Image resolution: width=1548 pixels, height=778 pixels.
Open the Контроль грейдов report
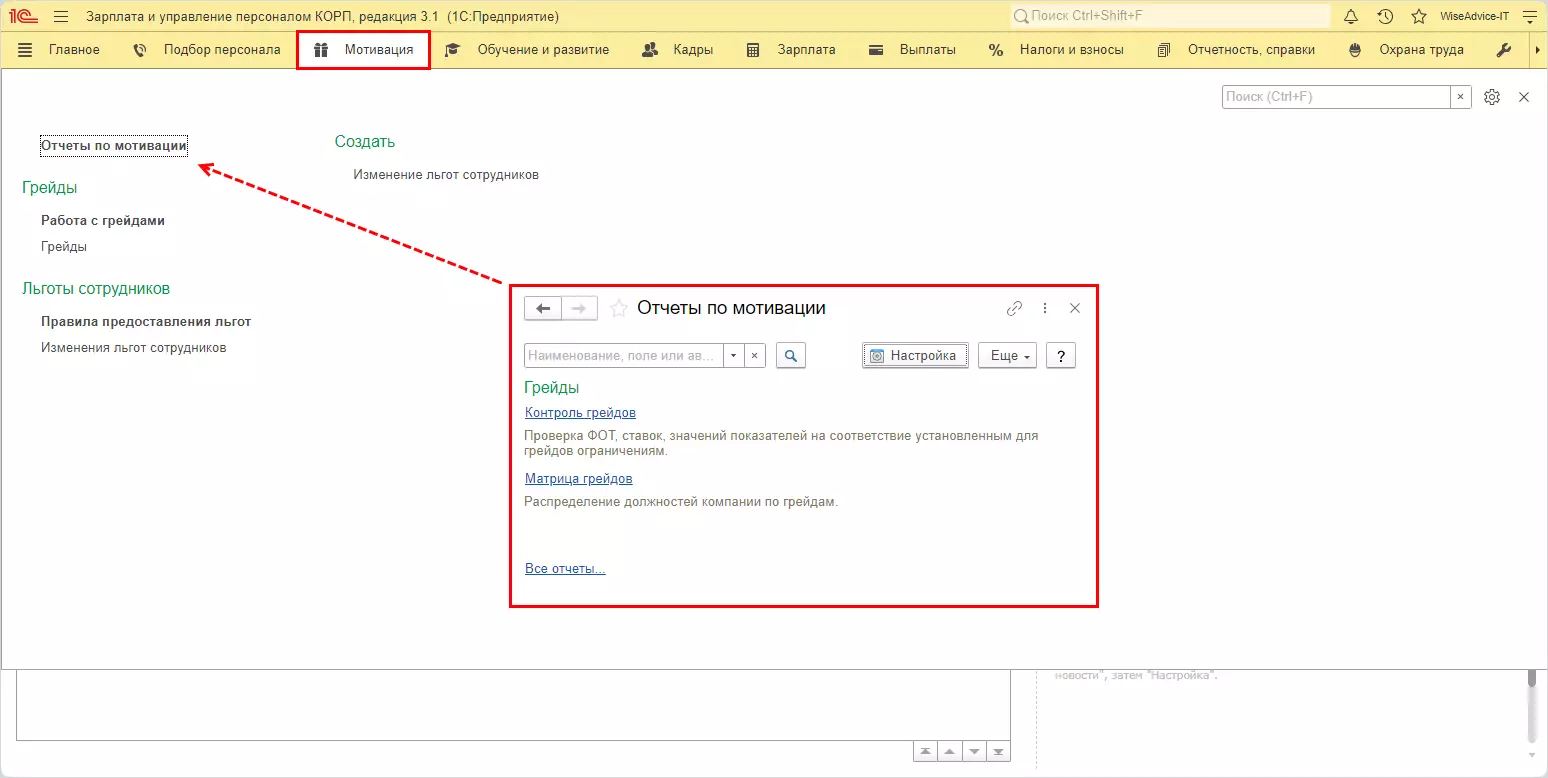(580, 413)
